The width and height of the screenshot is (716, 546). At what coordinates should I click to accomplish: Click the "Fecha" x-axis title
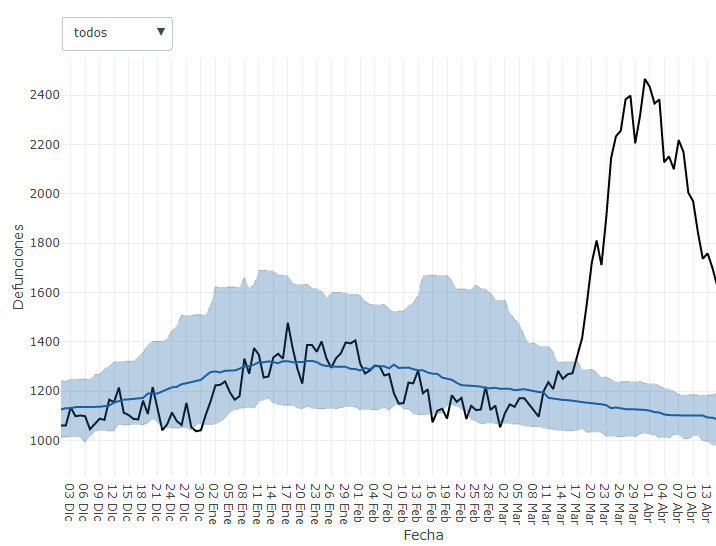(x=423, y=535)
